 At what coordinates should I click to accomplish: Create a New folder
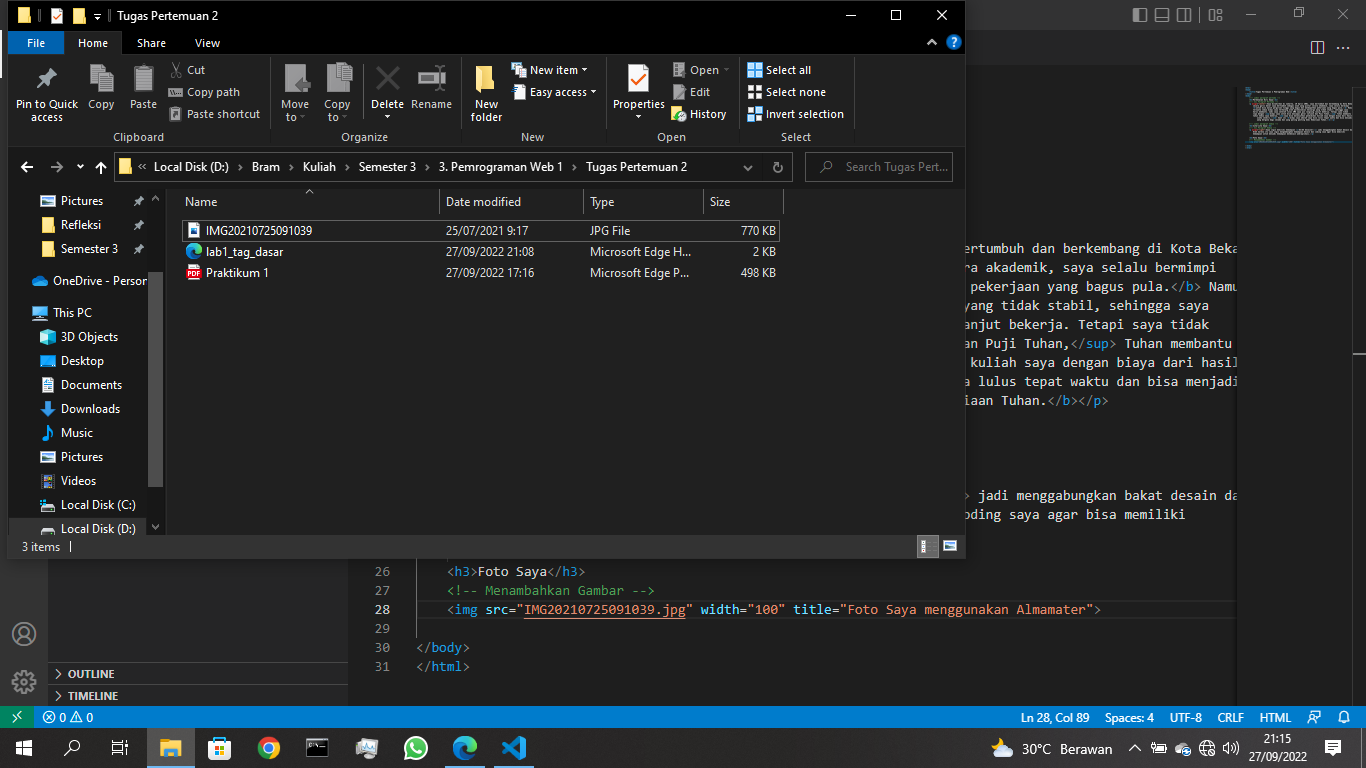pos(486,94)
